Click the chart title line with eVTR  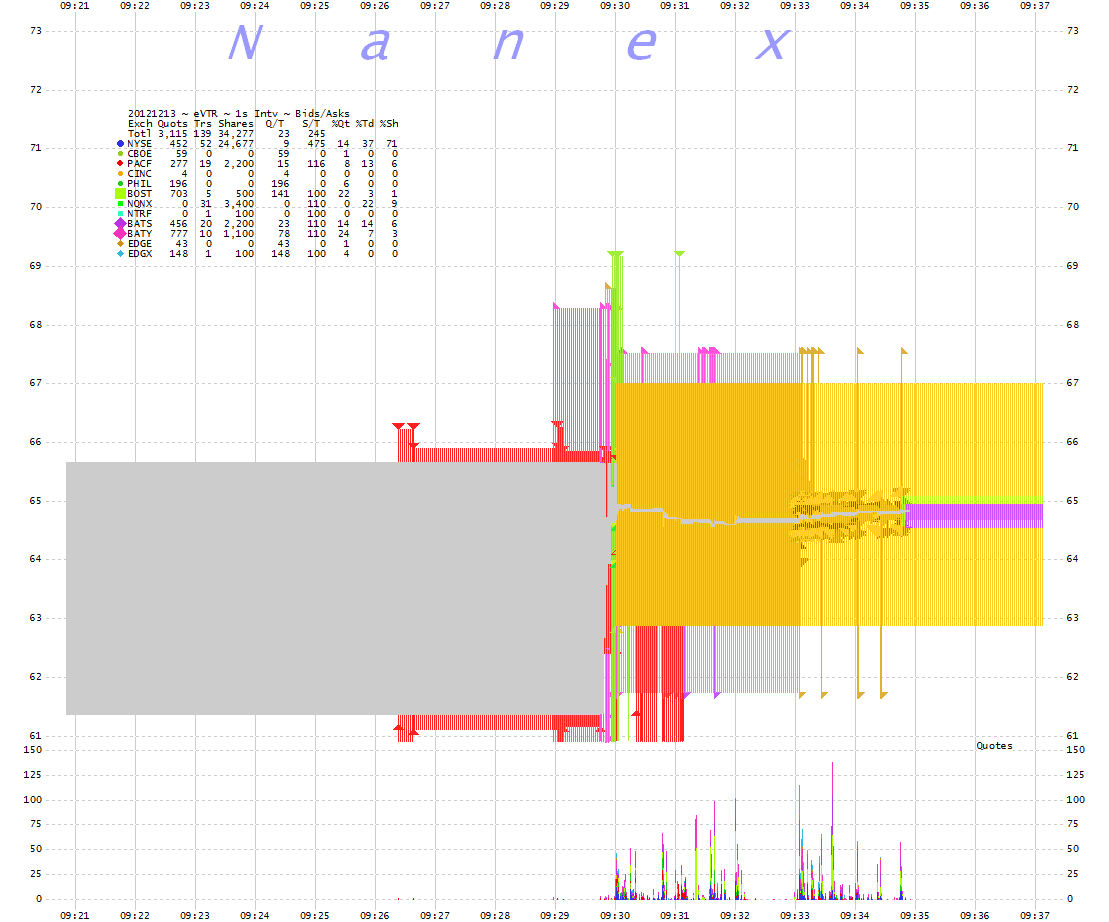[238, 113]
